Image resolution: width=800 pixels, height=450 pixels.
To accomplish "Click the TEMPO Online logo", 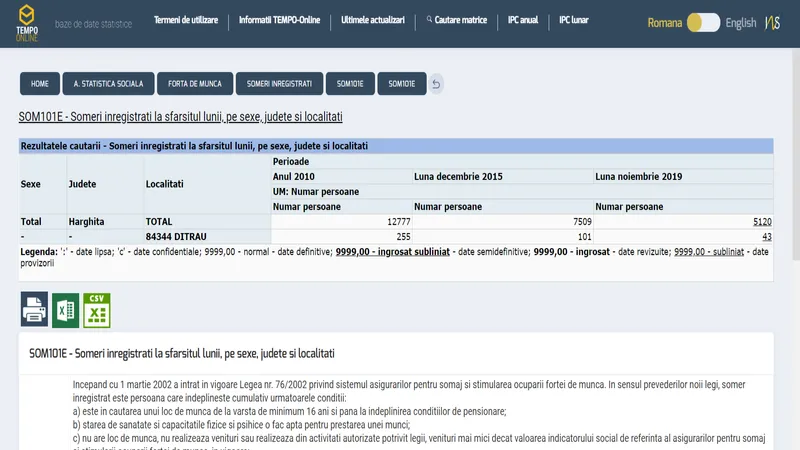I will click(x=25, y=23).
